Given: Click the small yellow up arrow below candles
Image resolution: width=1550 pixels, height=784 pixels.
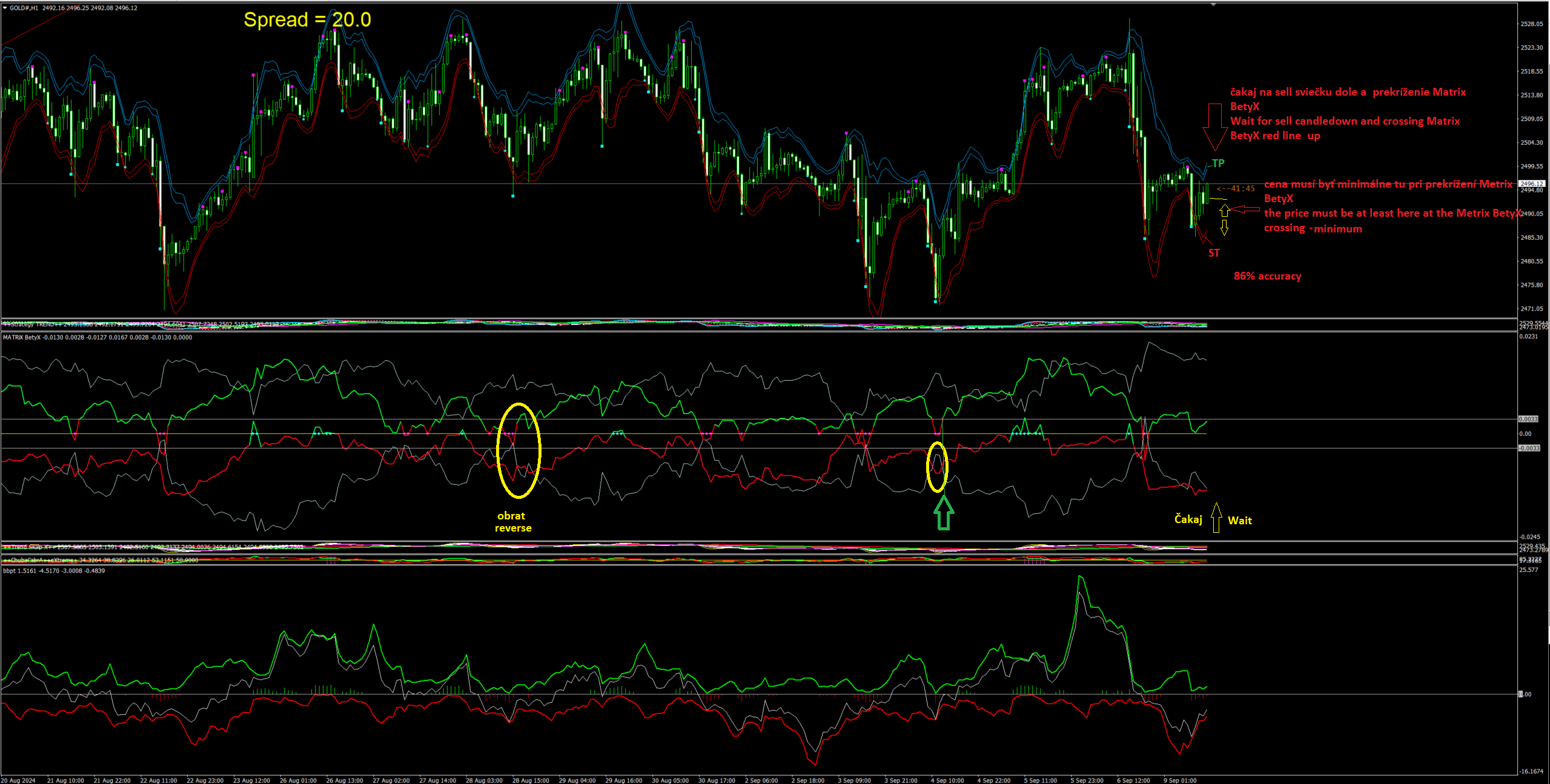Looking at the screenshot, I should [x=1224, y=211].
